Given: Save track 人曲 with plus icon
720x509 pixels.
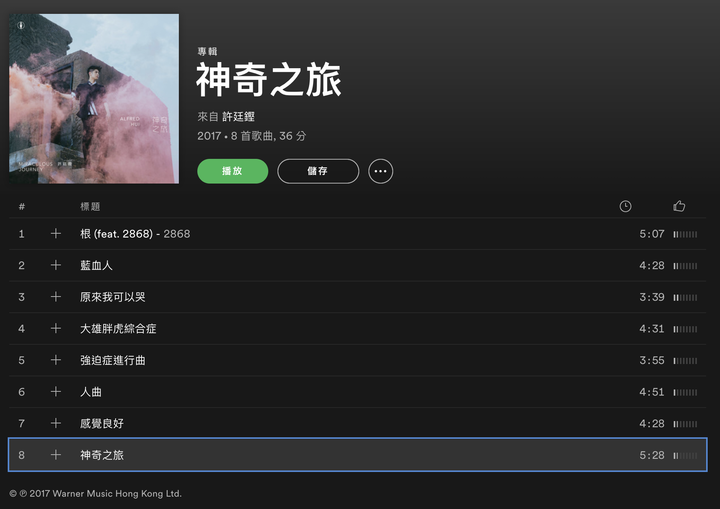Looking at the screenshot, I should pos(56,391).
